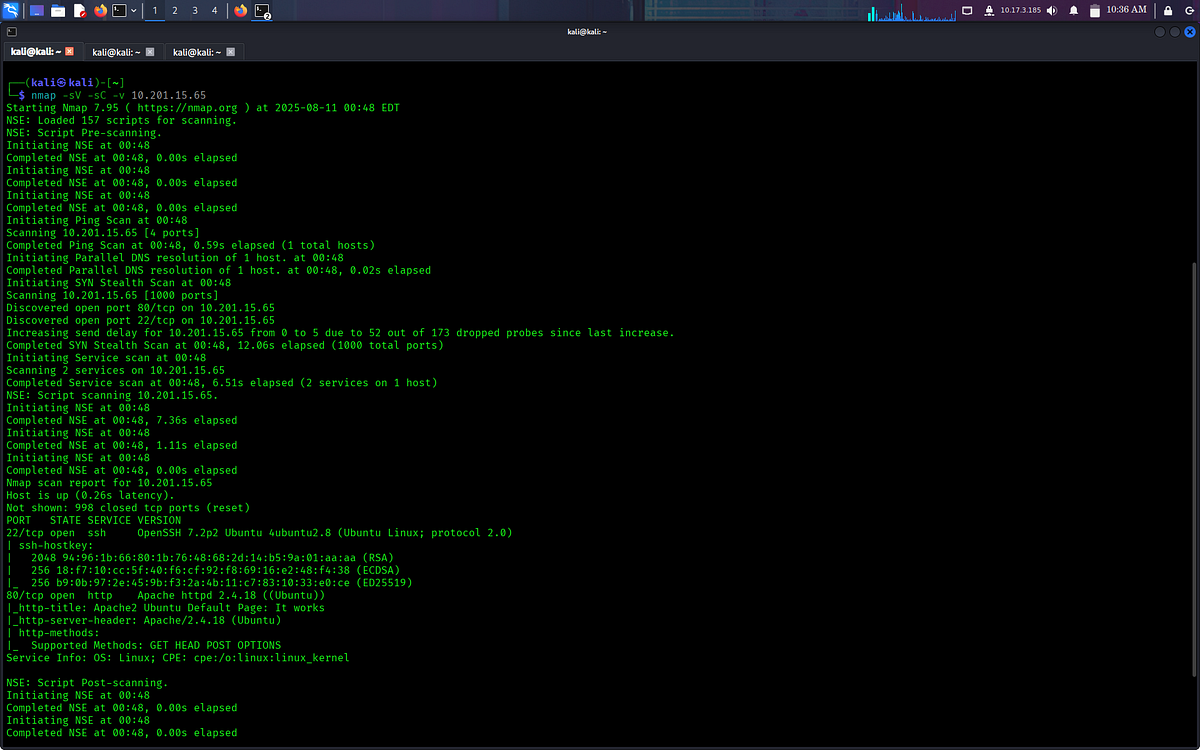
Task: Click the 80/tcp open http Apache line
Action: (165, 595)
